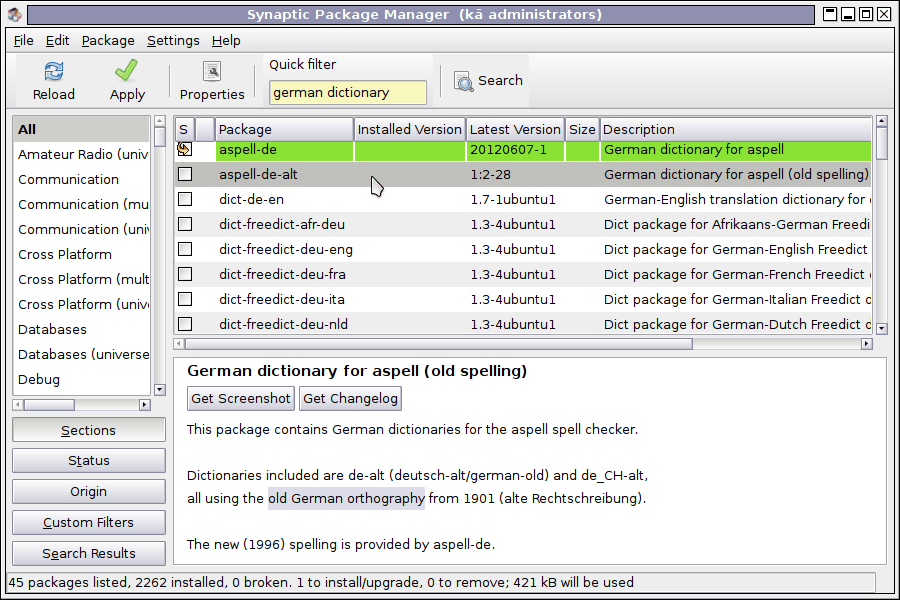Screen dimensions: 900x600
Task: Select the dict-freedict-deu-nld package name
Action: click(x=283, y=324)
